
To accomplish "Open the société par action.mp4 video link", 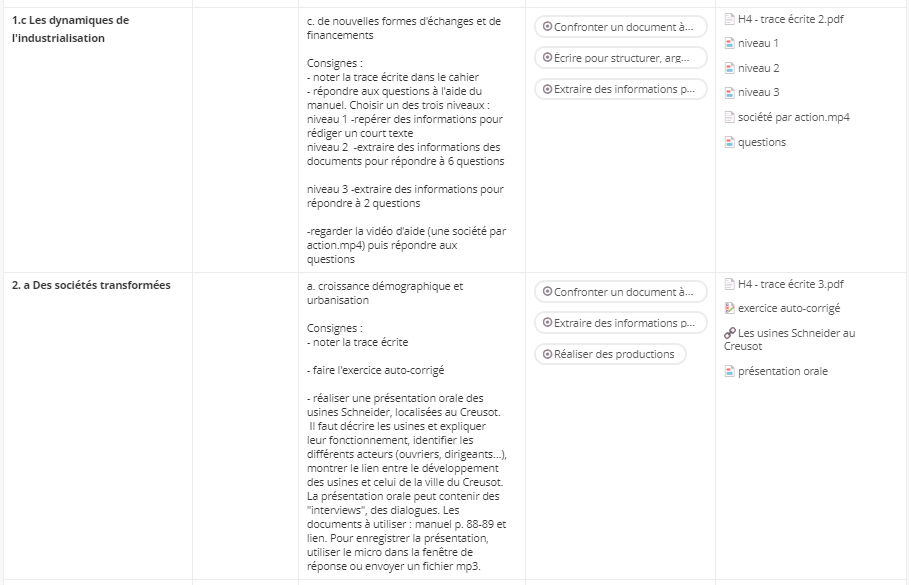I will tap(794, 117).
